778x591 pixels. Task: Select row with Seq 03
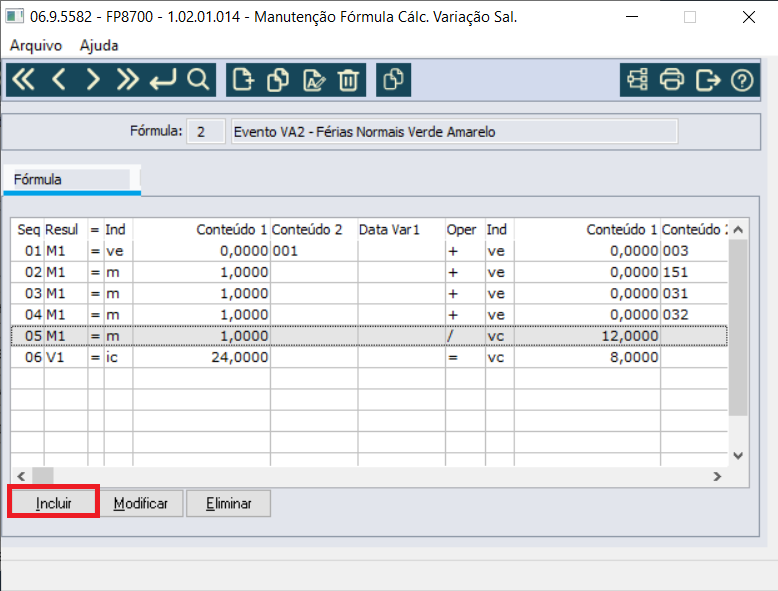(x=369, y=294)
